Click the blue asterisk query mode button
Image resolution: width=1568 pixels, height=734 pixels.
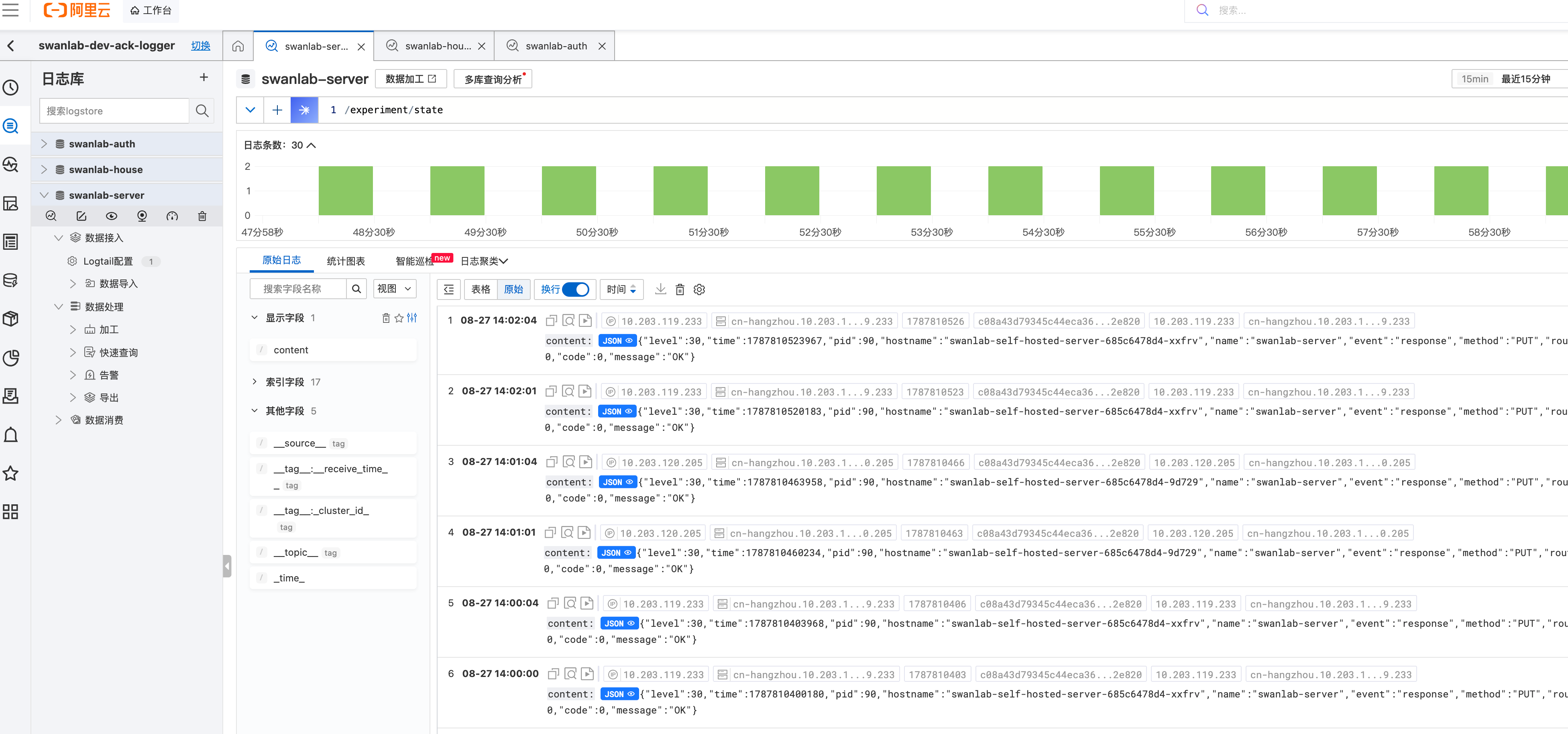pos(304,110)
